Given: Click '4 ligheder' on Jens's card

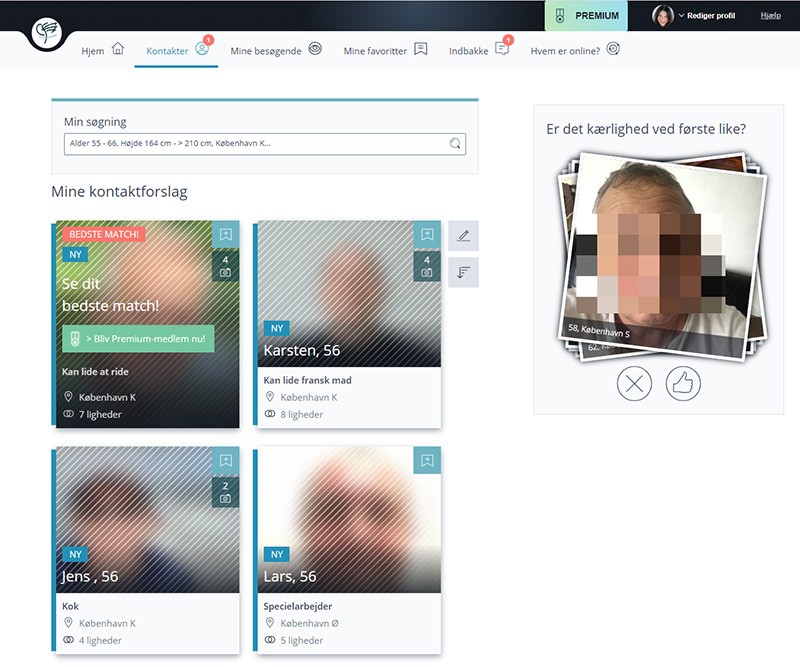Looking at the screenshot, I should coord(99,640).
